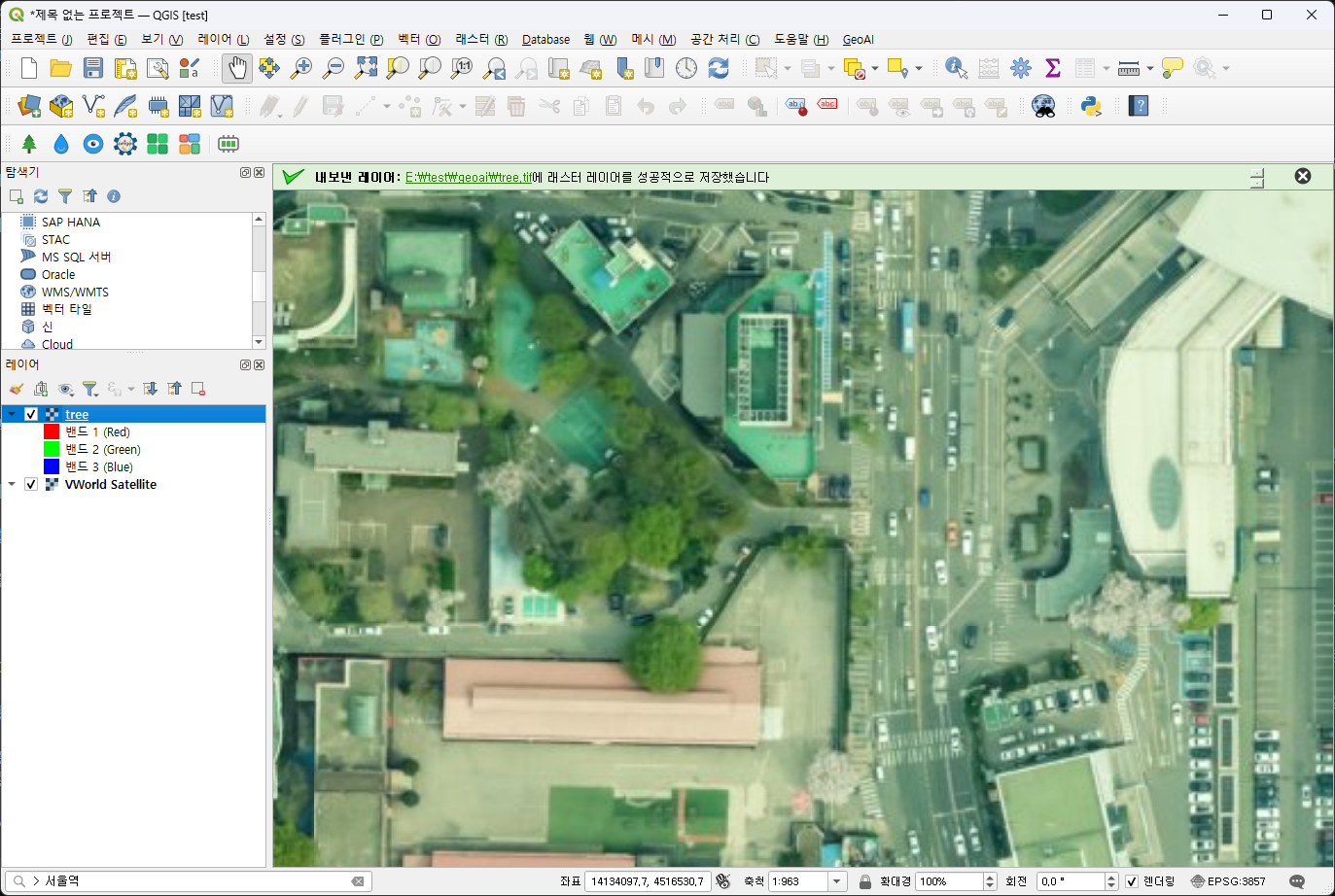Click the EPSG:3857 projection button
Viewport: 1335px width, 896px height.
tap(1228, 881)
